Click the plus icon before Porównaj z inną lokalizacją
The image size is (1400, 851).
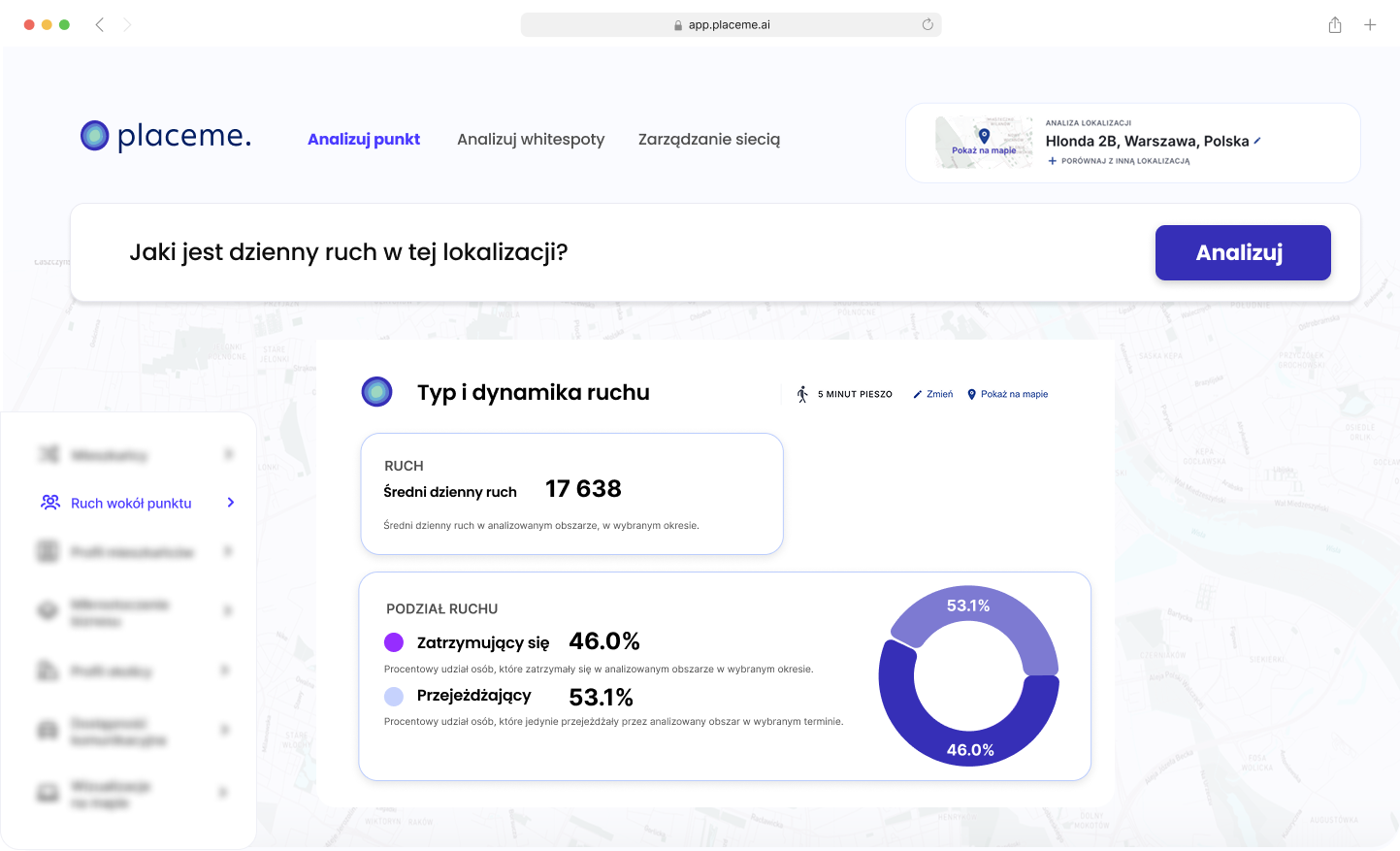coord(1053,161)
